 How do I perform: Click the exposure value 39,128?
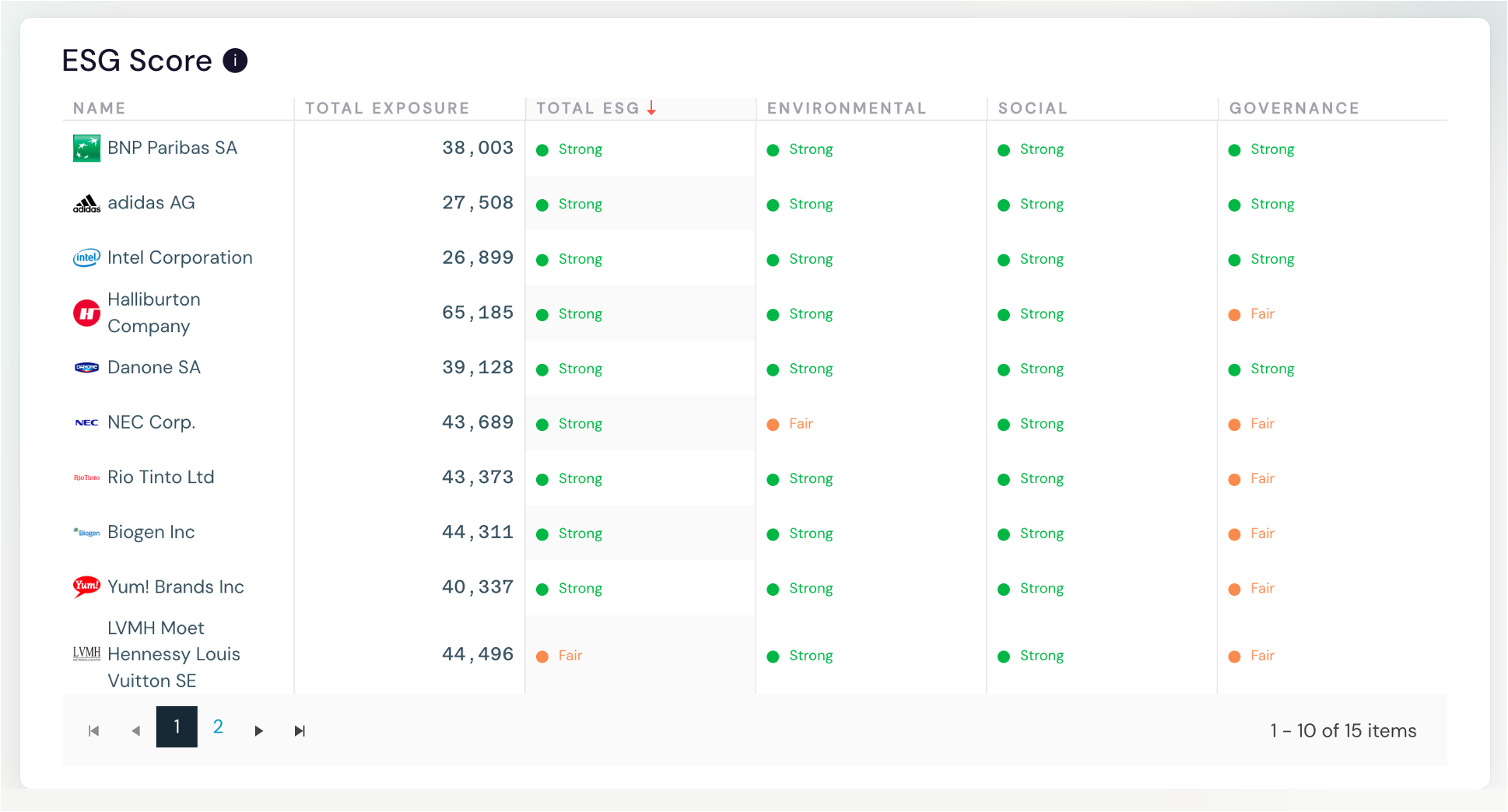(x=478, y=367)
